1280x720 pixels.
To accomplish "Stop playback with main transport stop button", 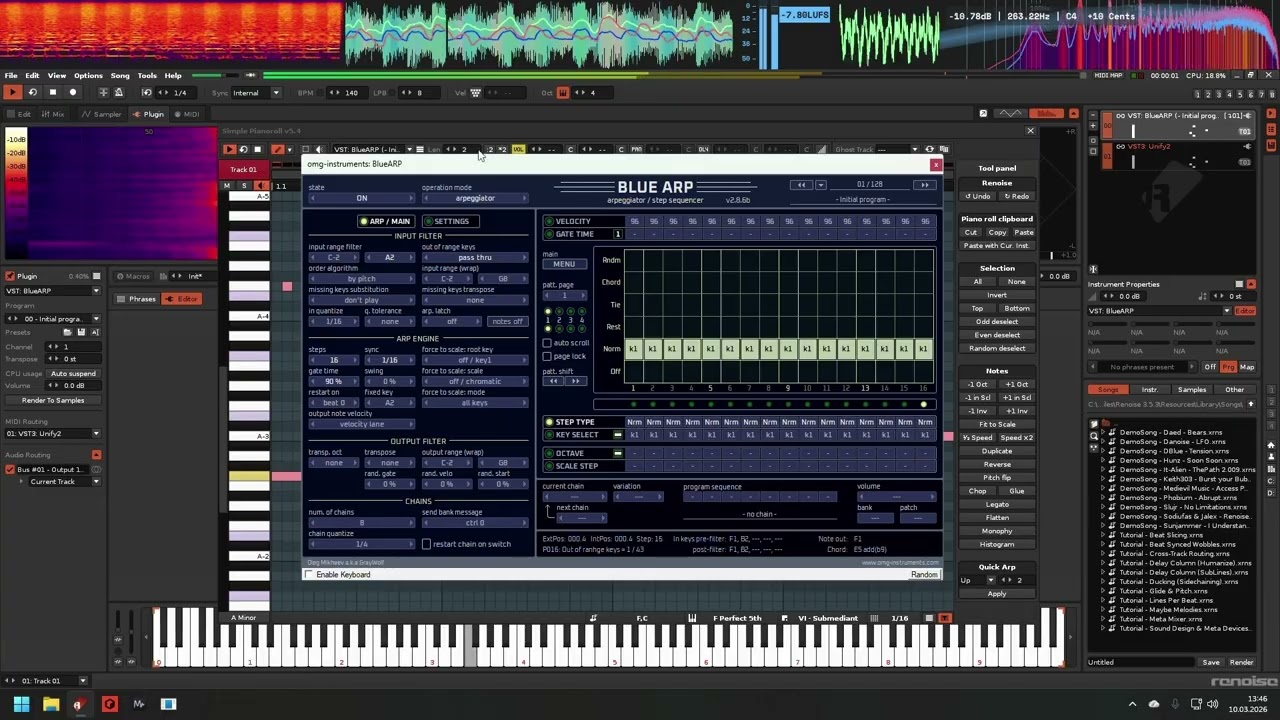I will click(52, 92).
